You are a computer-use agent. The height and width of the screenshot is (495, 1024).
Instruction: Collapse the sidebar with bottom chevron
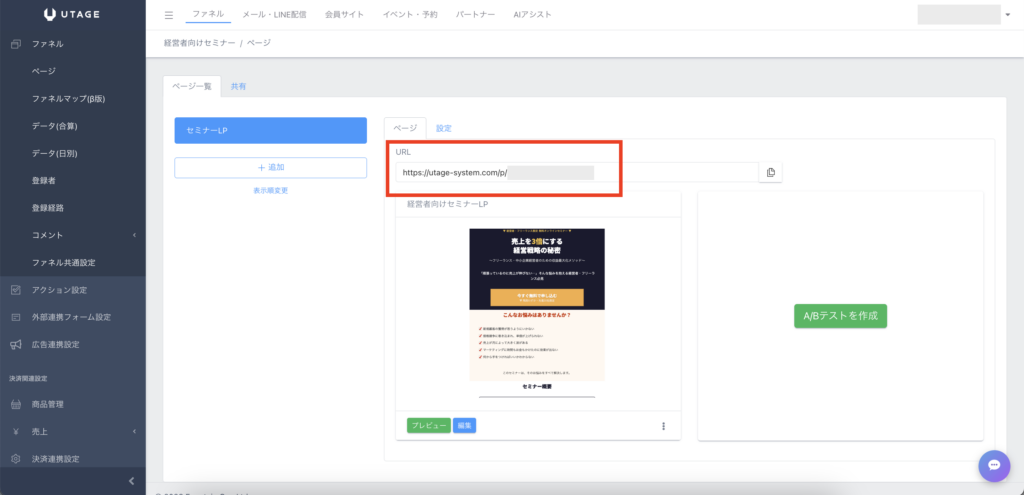click(x=132, y=482)
